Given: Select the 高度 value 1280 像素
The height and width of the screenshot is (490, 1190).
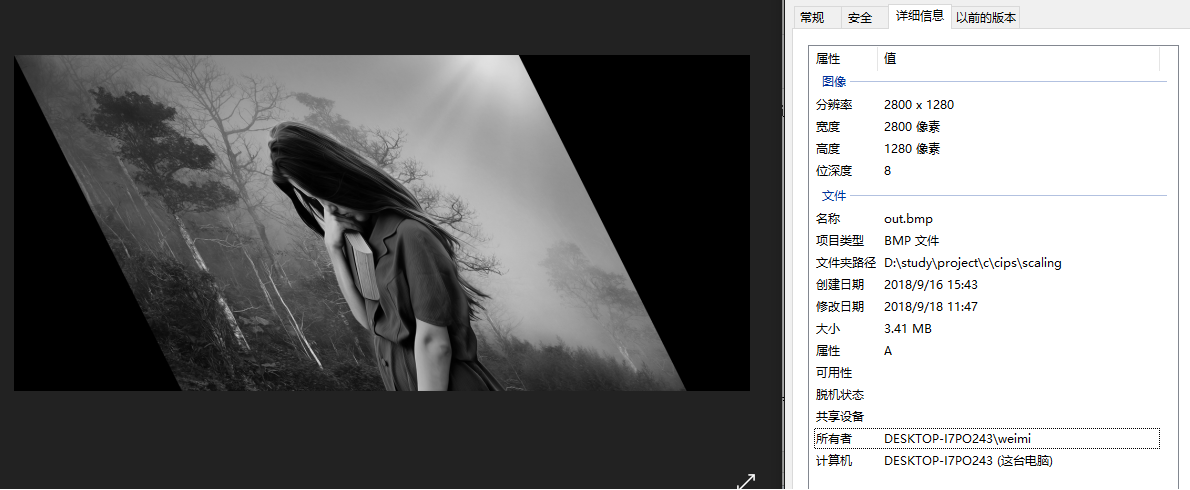Looking at the screenshot, I should click(912, 149).
